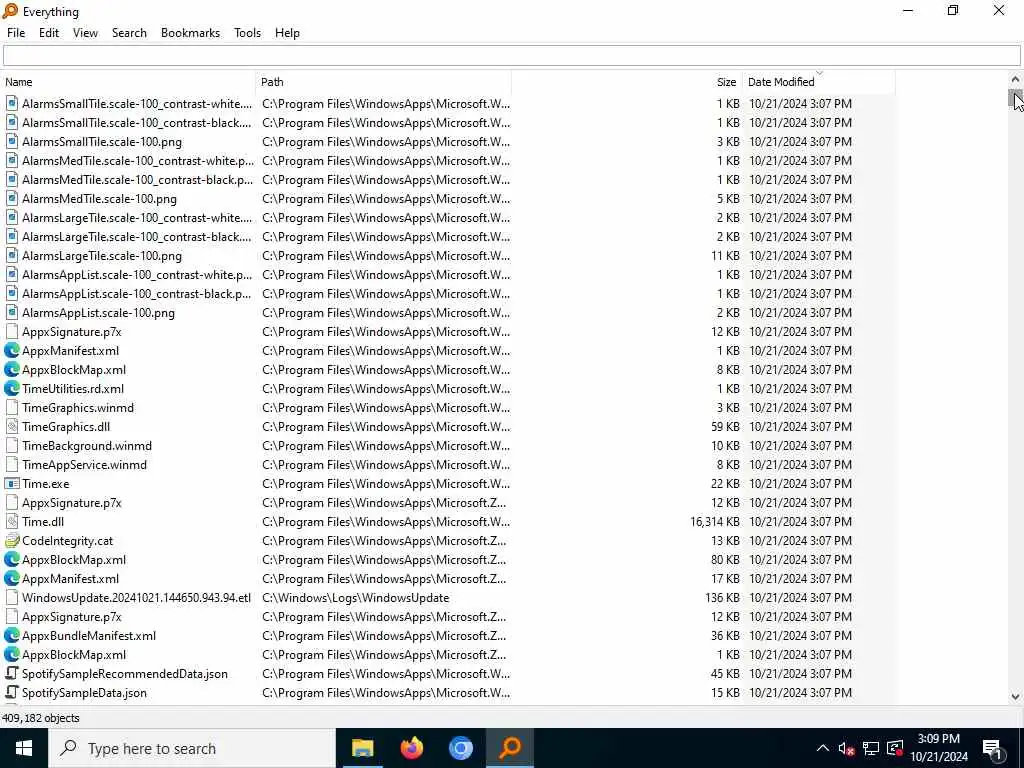Click the TimeGraphics.dll file icon

coord(11,426)
